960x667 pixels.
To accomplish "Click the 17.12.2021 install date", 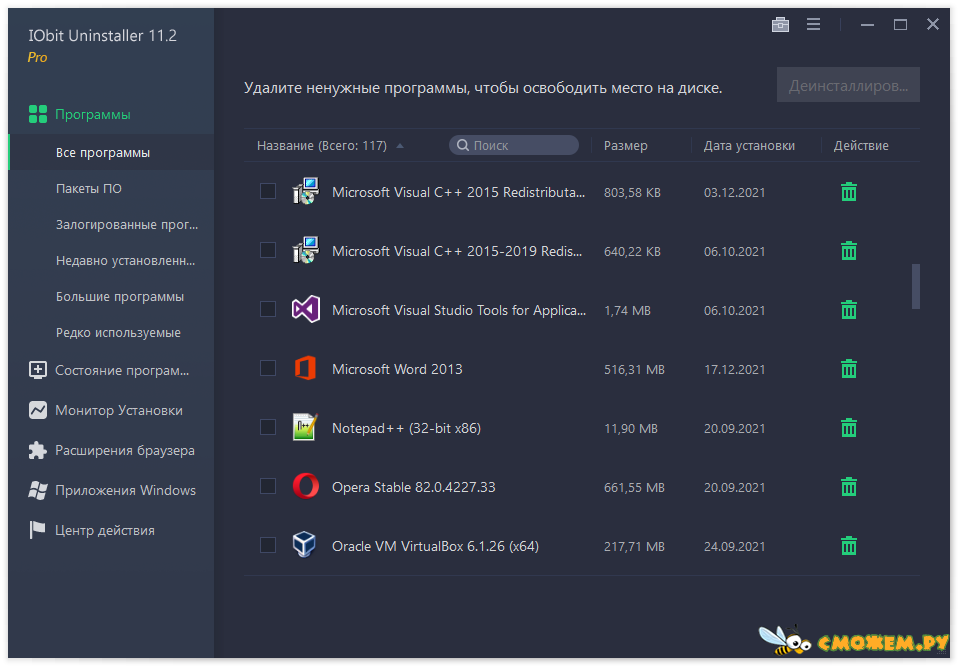I will (x=734, y=370).
